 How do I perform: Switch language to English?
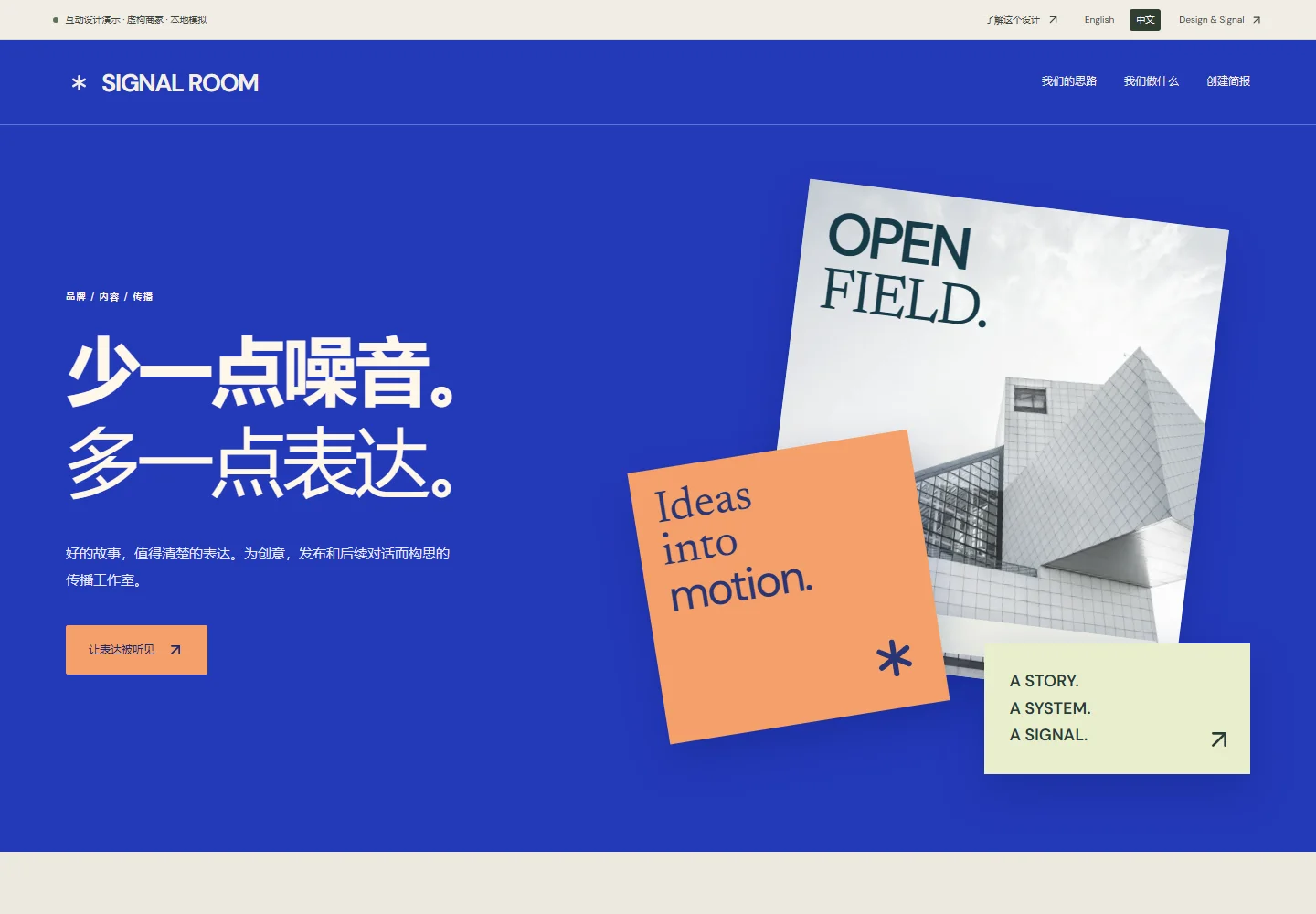point(1098,20)
